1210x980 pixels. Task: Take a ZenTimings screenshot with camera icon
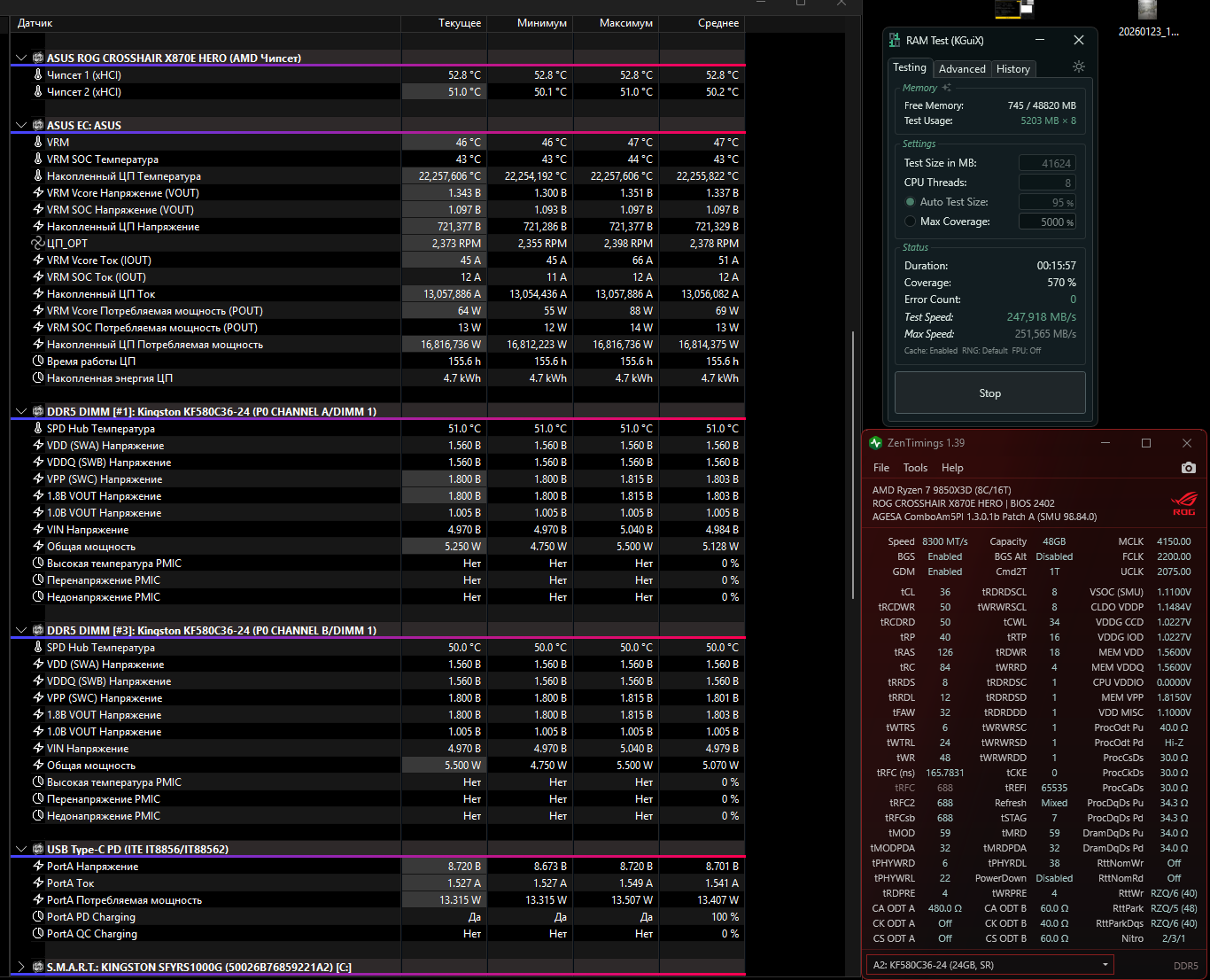(x=1189, y=468)
